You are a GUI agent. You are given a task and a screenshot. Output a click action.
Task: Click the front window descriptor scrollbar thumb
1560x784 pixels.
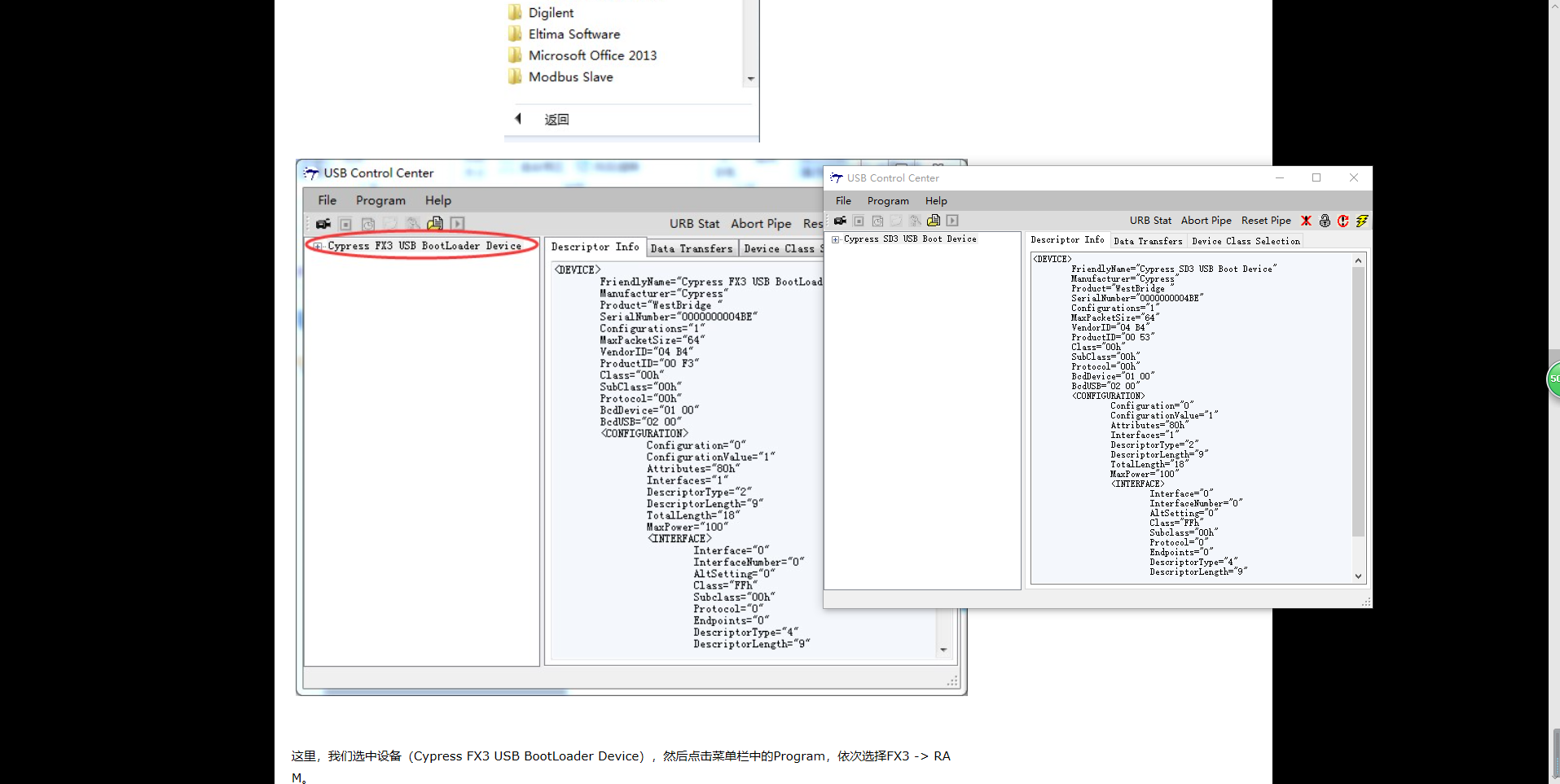1358,401
